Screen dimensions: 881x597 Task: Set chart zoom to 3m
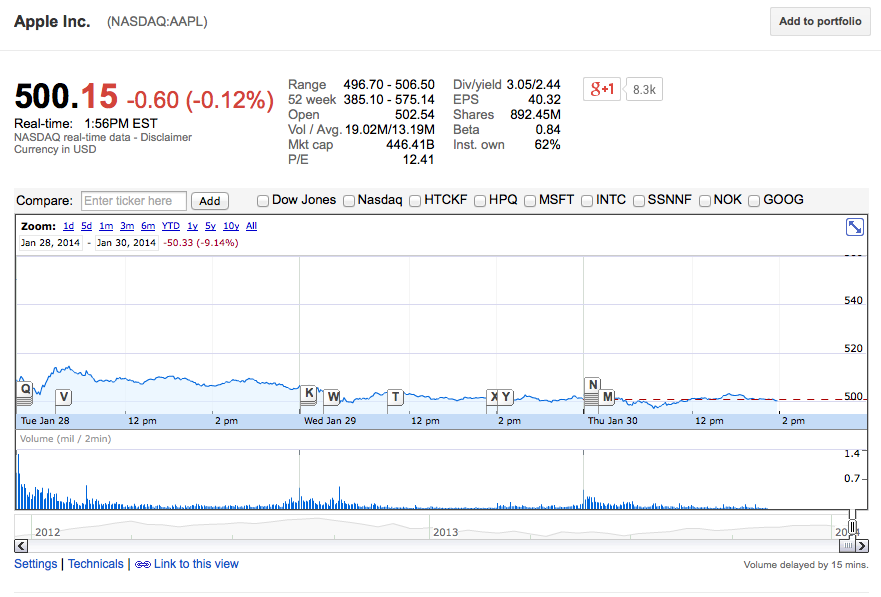(x=127, y=226)
